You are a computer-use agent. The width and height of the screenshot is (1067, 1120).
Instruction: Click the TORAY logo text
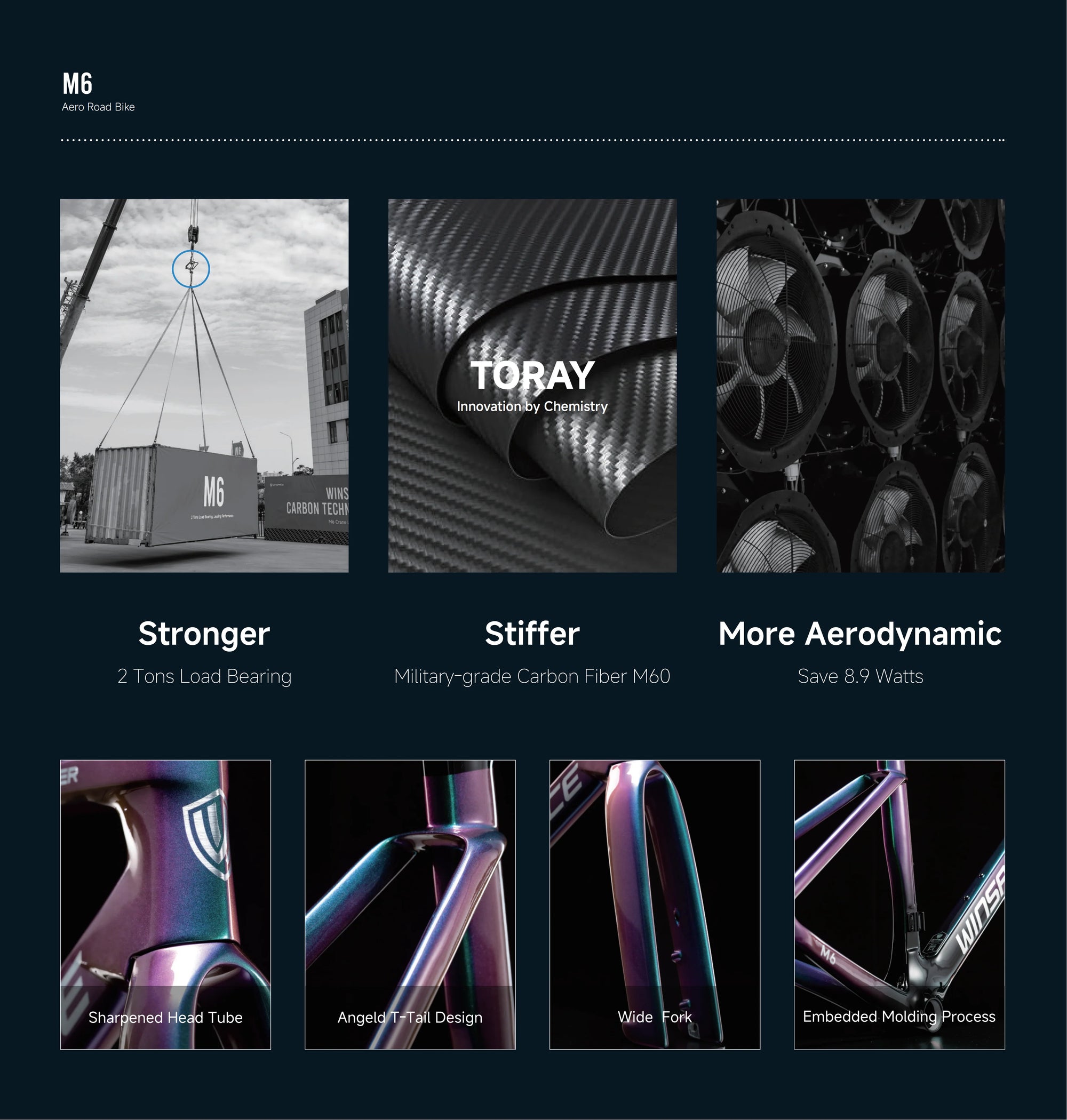click(532, 376)
